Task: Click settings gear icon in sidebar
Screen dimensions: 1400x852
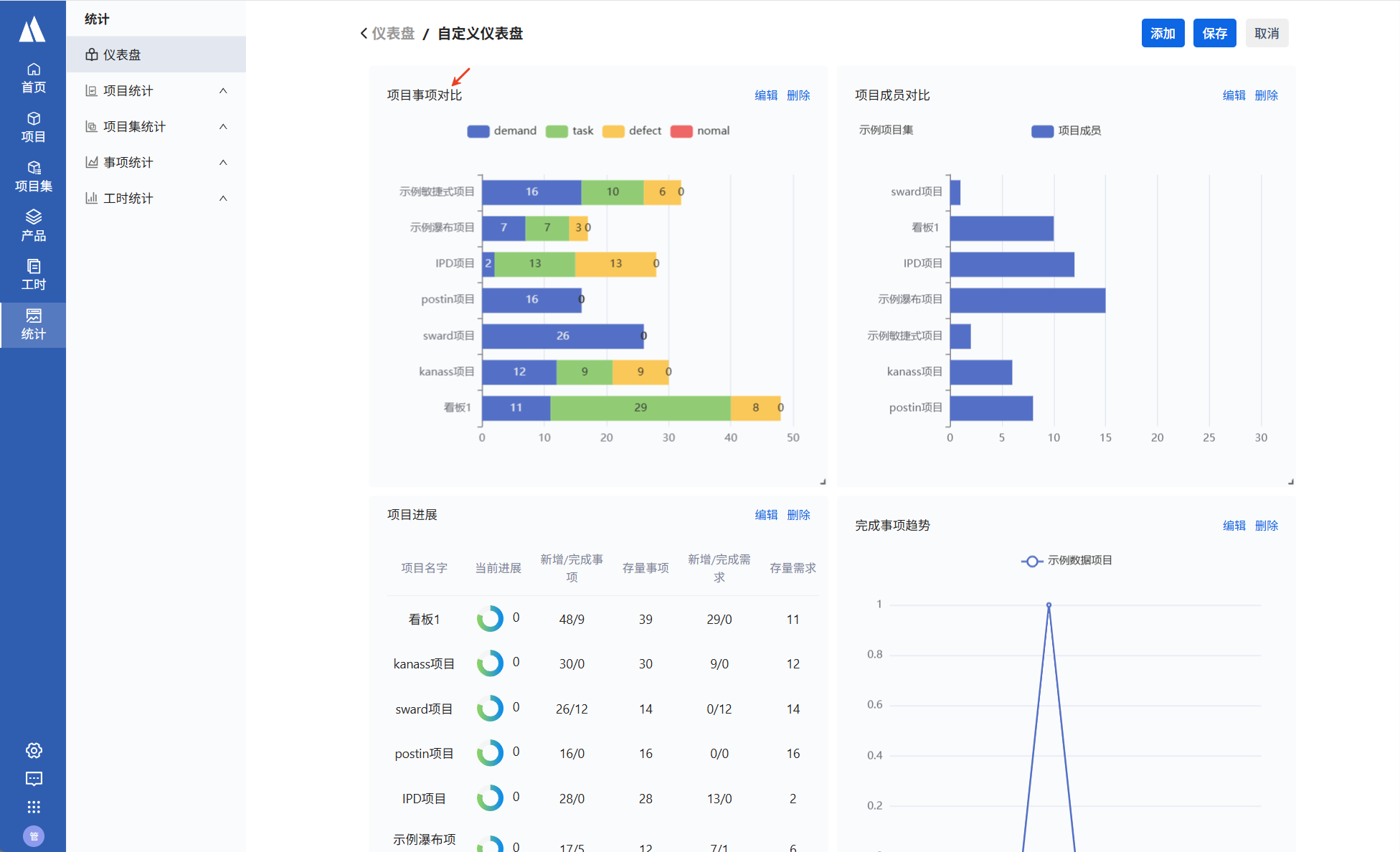Action: coord(34,750)
